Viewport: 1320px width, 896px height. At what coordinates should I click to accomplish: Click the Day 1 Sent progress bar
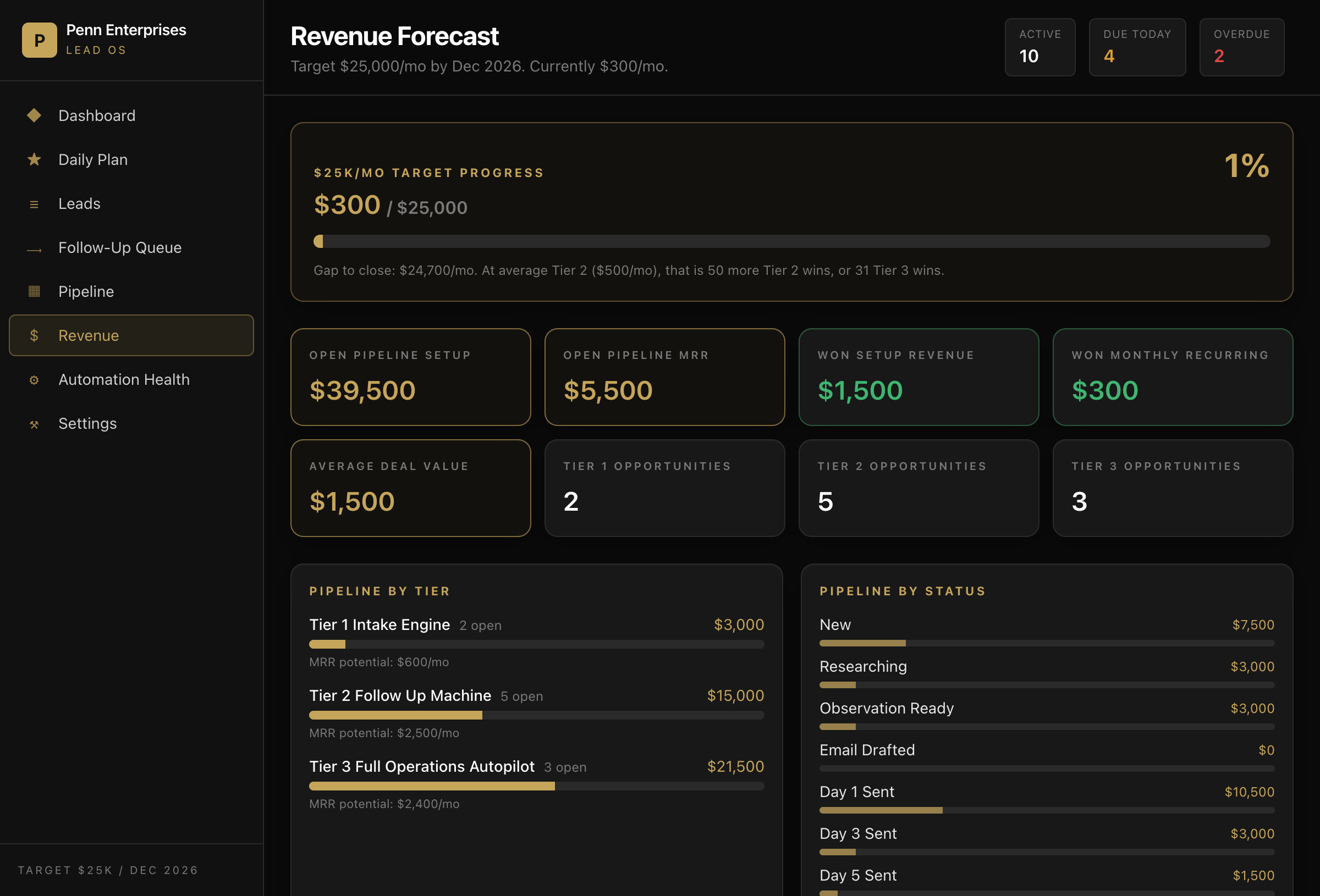point(1047,810)
